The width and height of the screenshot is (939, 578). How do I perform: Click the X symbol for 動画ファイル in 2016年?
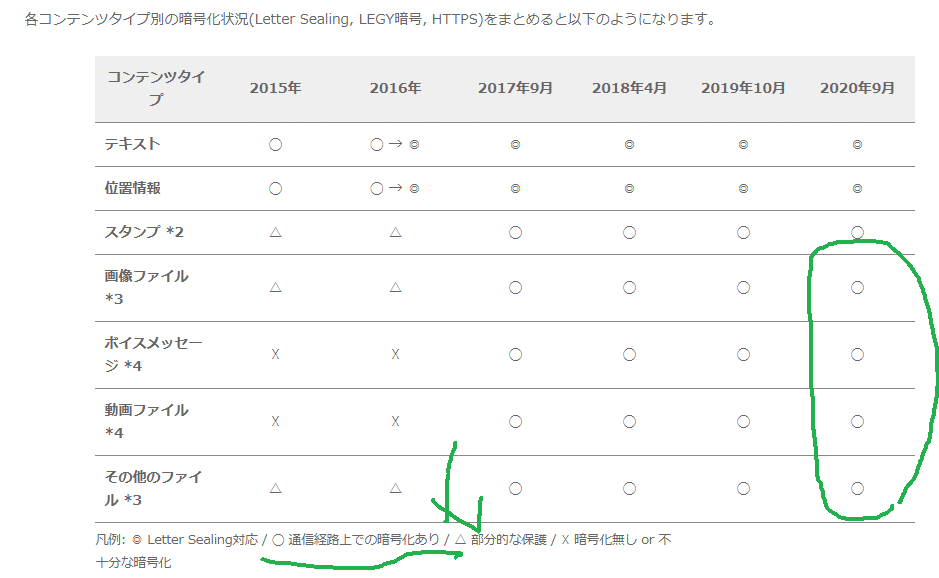(395, 421)
